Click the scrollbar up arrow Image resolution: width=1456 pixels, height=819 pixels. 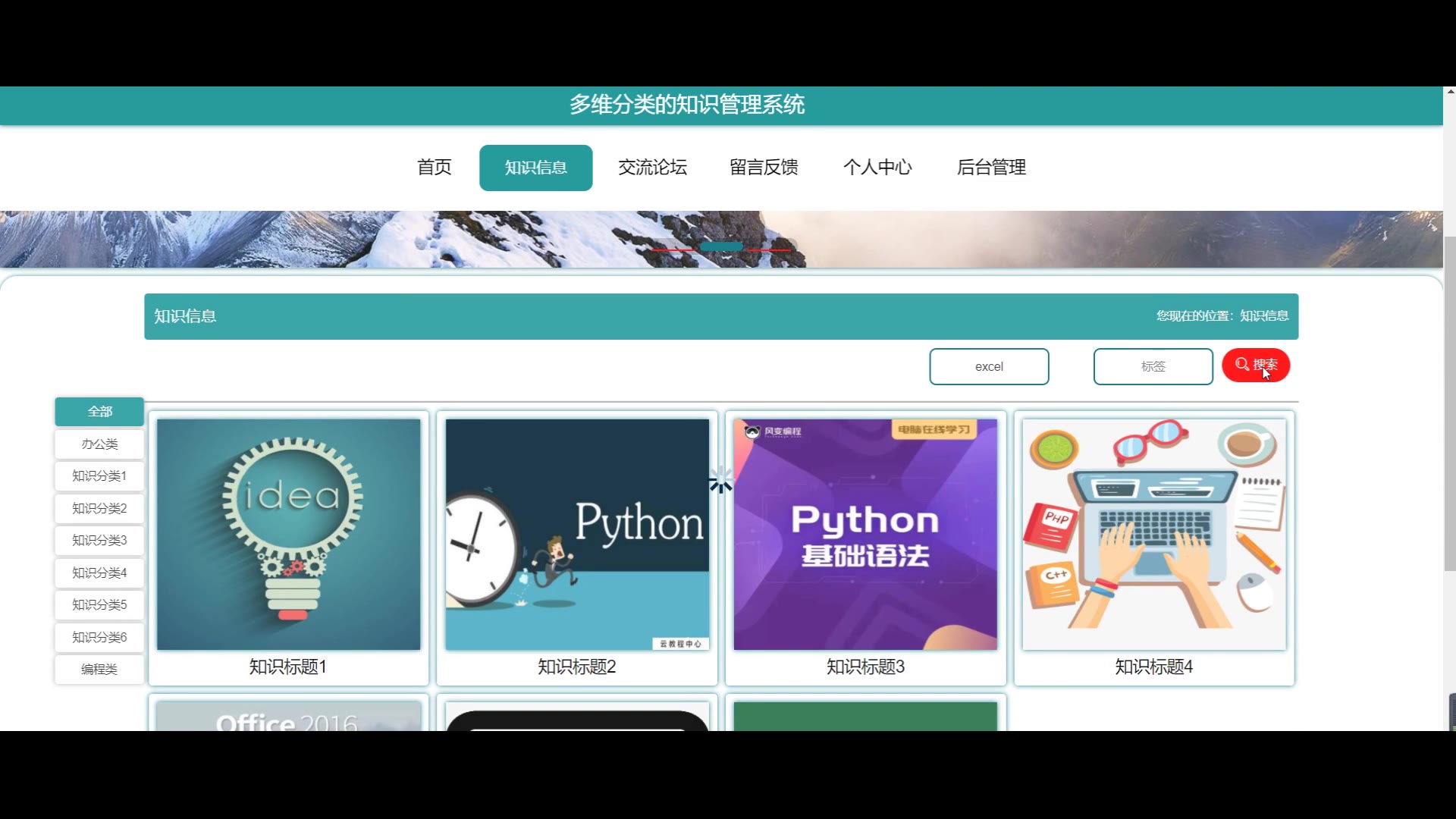tap(1449, 92)
